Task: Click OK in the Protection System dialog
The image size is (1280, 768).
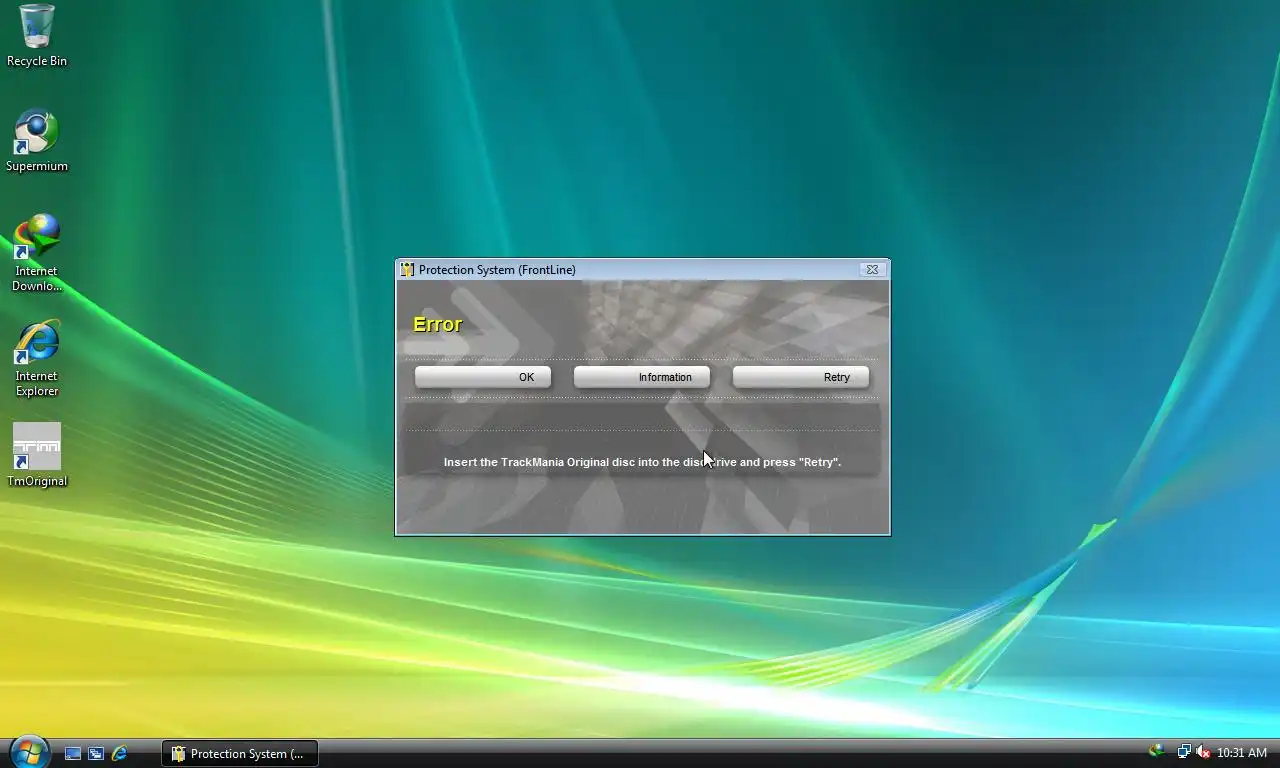Action: pyautogui.click(x=483, y=377)
